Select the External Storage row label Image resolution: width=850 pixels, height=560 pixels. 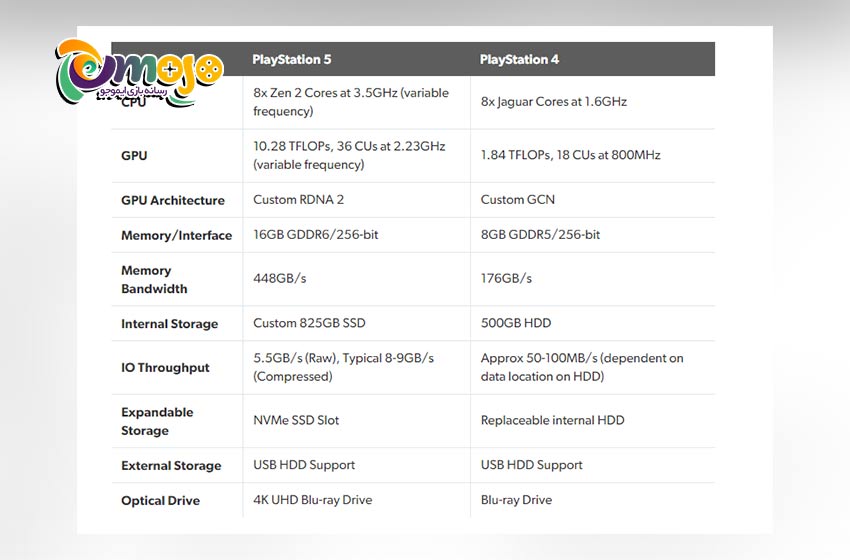click(171, 466)
